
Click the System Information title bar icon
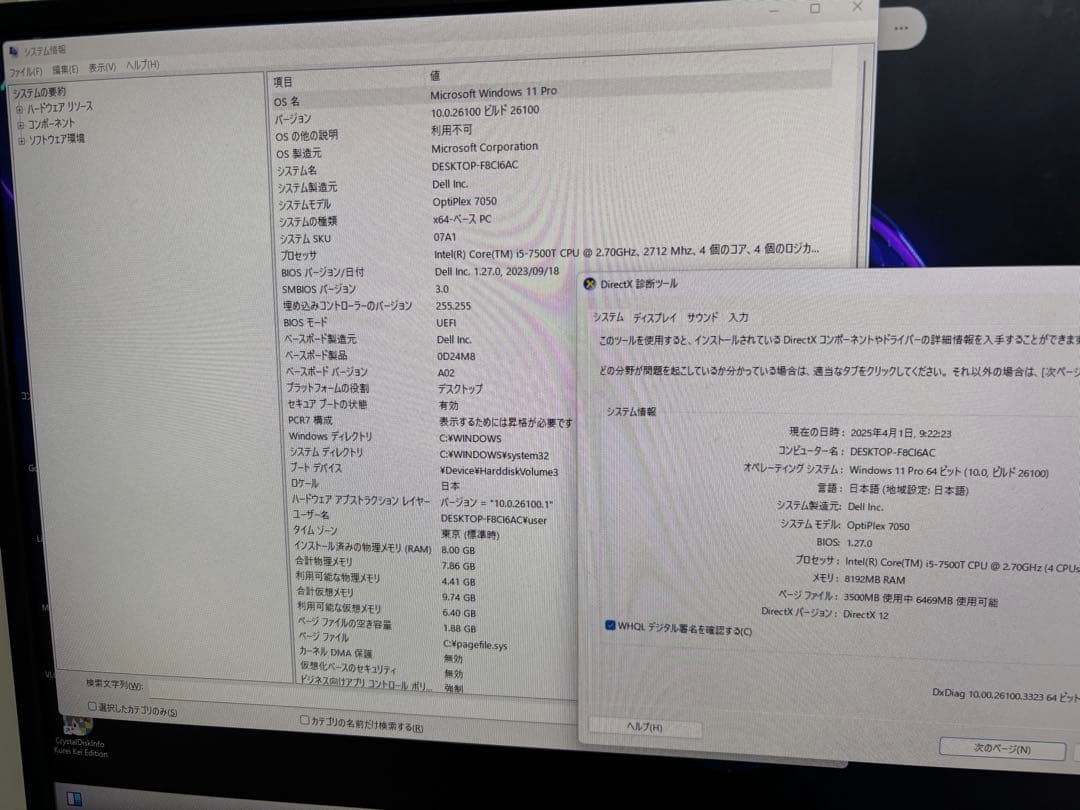14,52
